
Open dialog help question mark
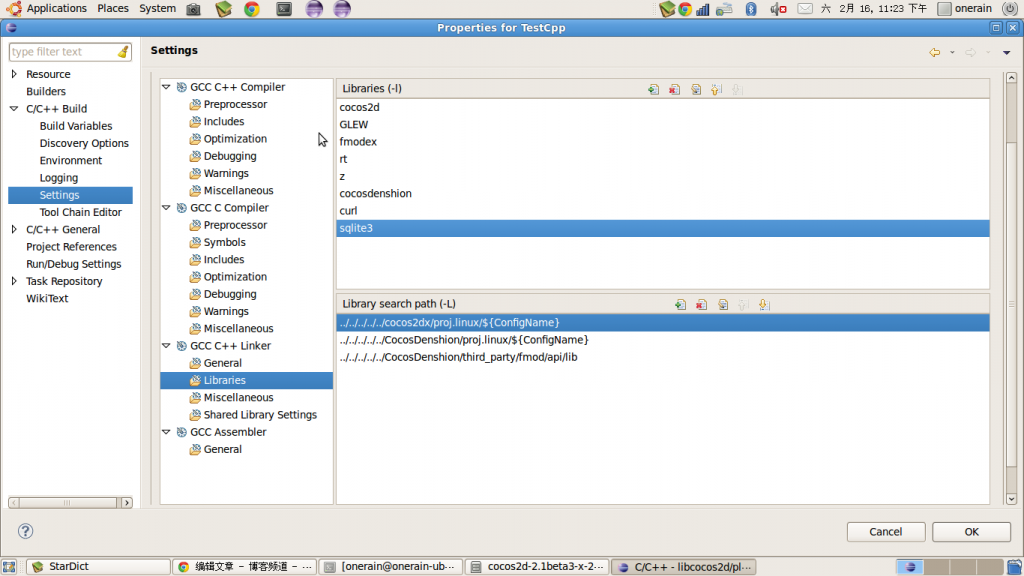click(x=25, y=531)
